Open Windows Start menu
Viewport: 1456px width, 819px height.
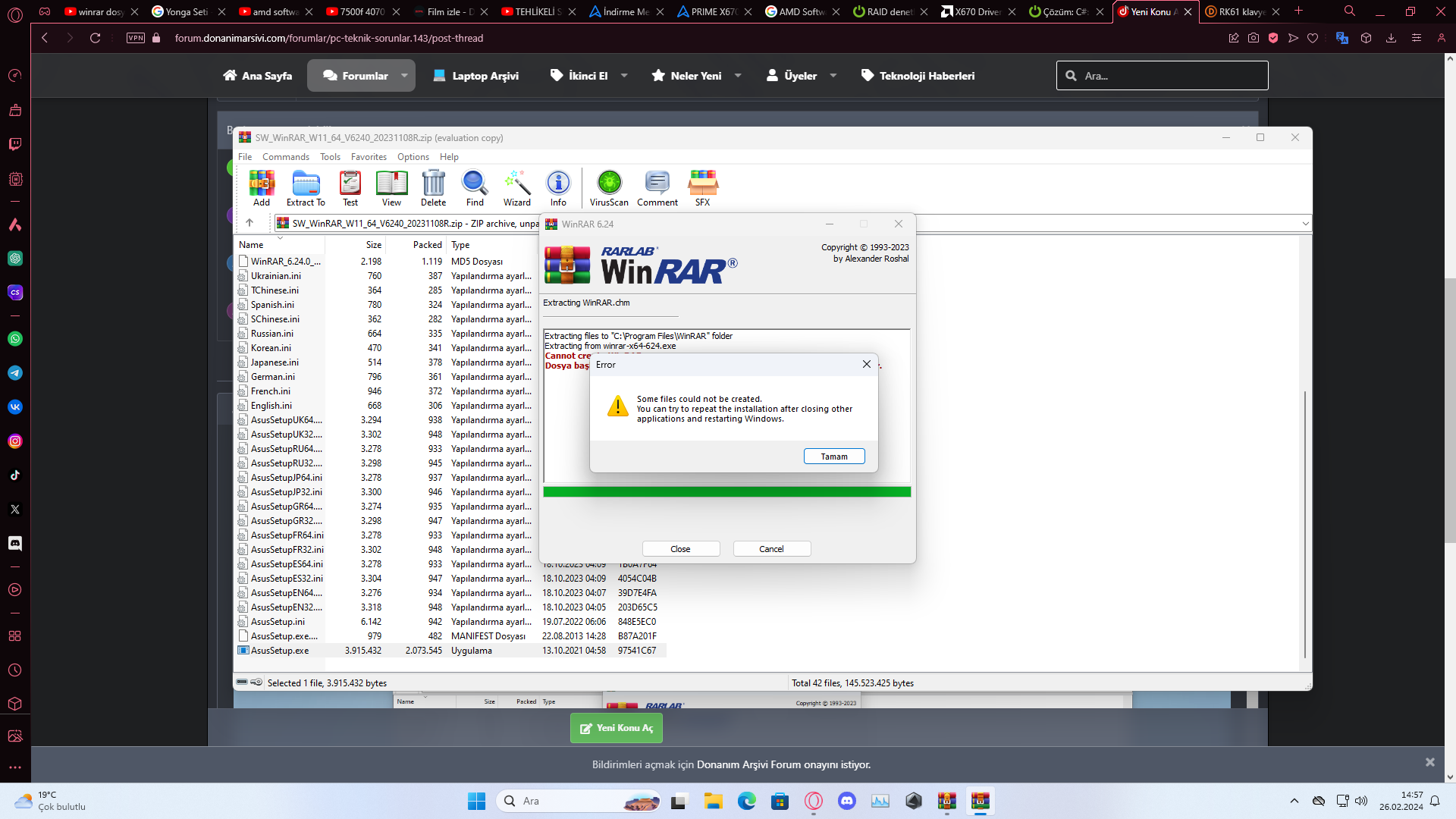pyautogui.click(x=476, y=801)
